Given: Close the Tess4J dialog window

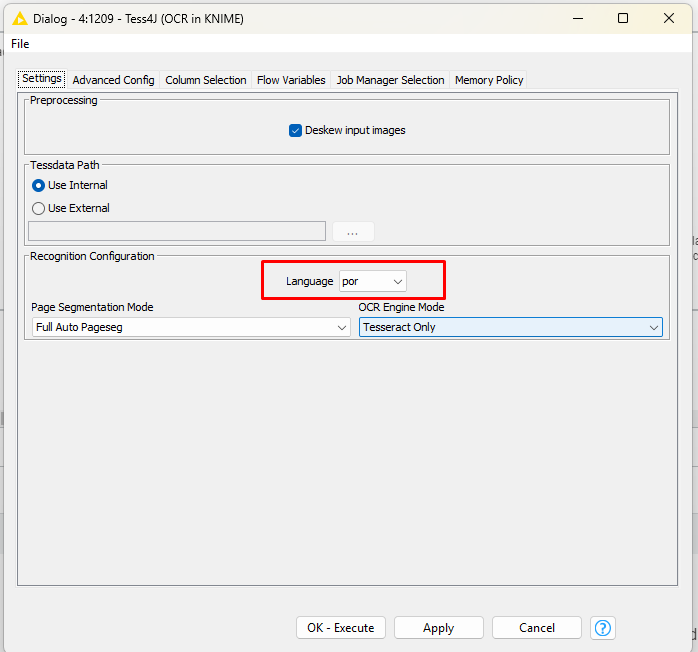Looking at the screenshot, I should coord(669,18).
